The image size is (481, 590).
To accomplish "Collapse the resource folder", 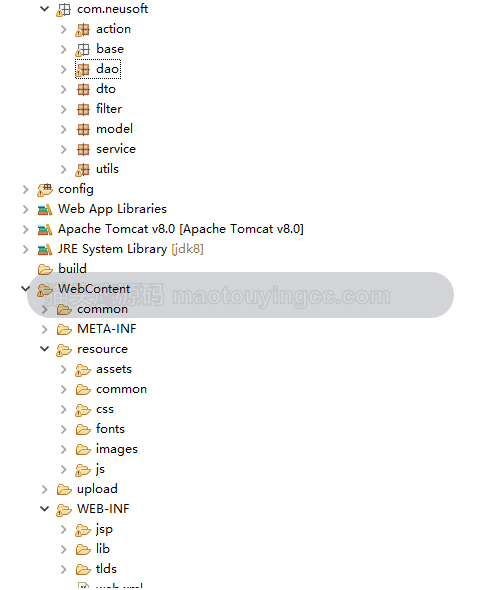I will tap(44, 349).
